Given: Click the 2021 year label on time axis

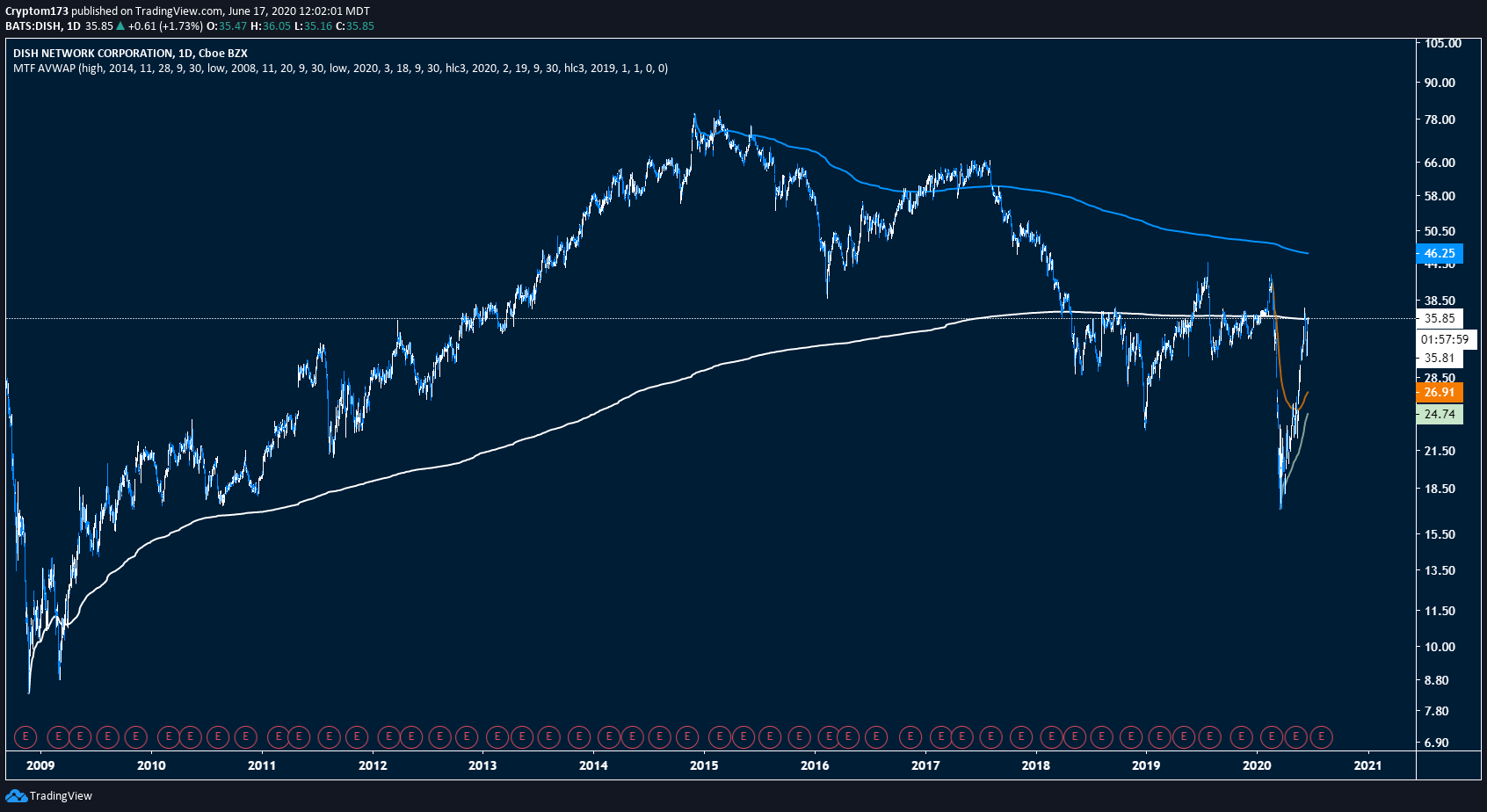Looking at the screenshot, I should (x=1367, y=765).
